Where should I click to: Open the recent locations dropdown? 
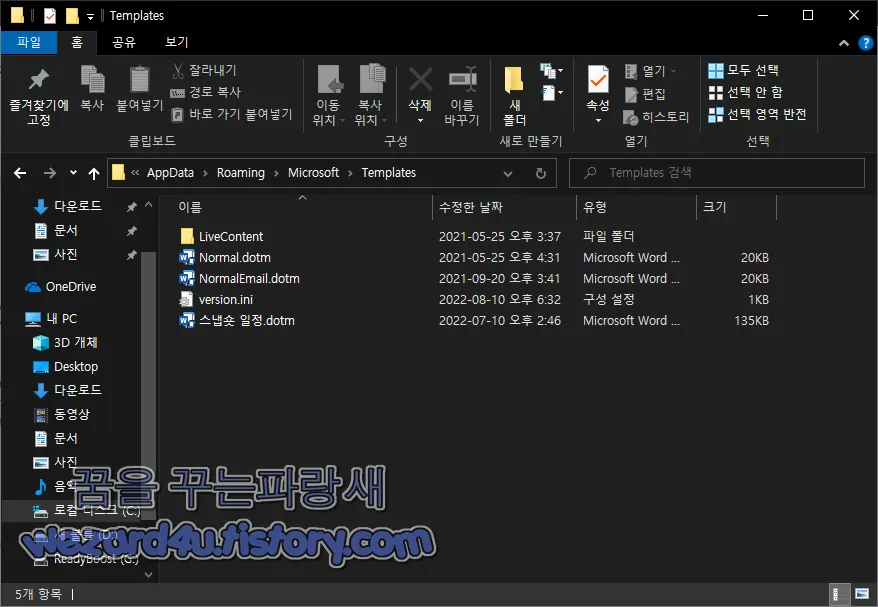pyautogui.click(x=73, y=172)
